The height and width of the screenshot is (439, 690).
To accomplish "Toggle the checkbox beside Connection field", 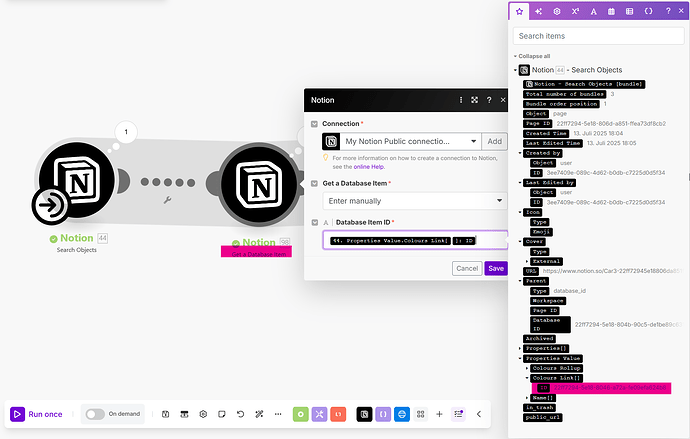I will (314, 124).
